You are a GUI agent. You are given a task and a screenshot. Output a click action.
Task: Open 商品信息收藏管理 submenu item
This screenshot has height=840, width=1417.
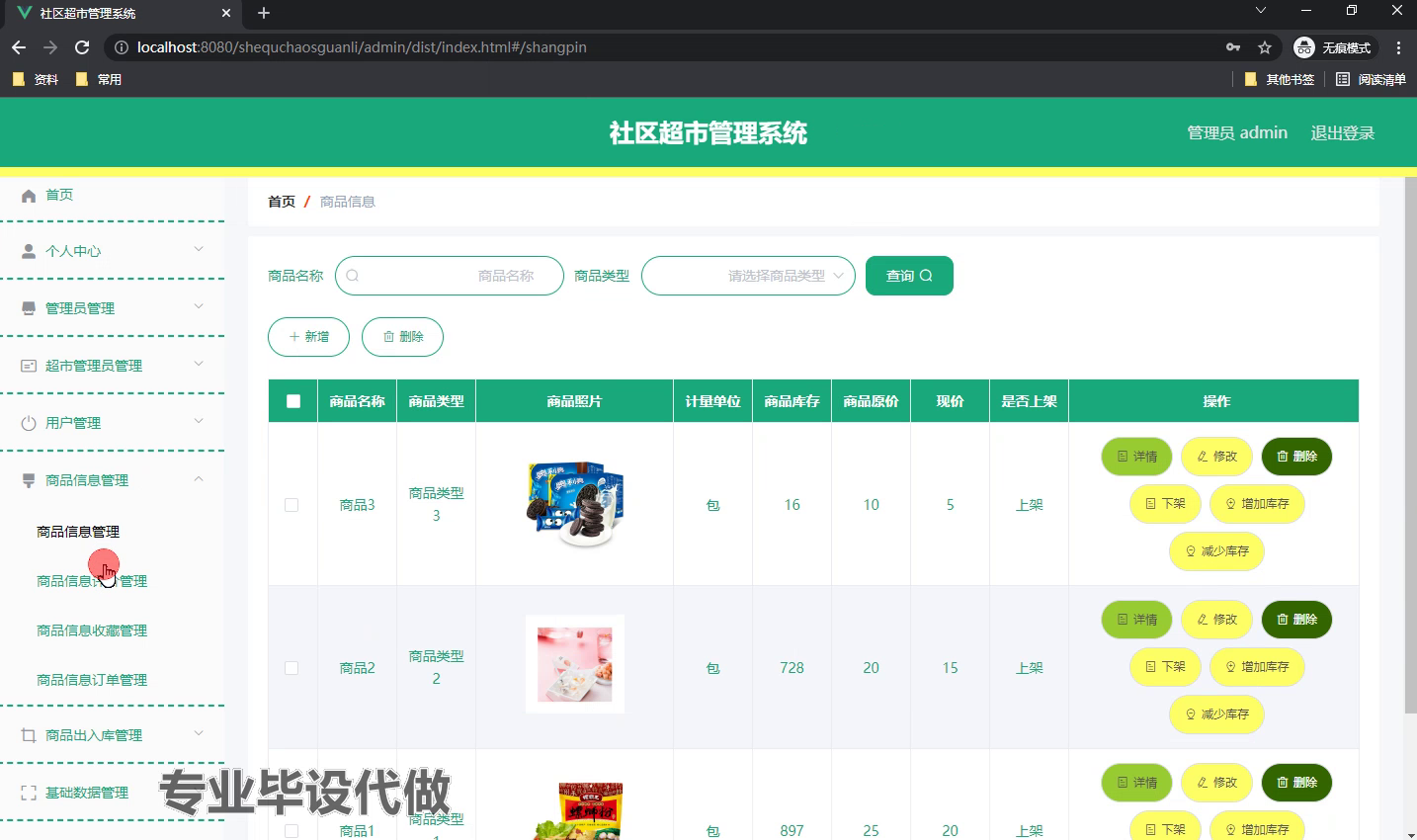pyautogui.click(x=92, y=630)
